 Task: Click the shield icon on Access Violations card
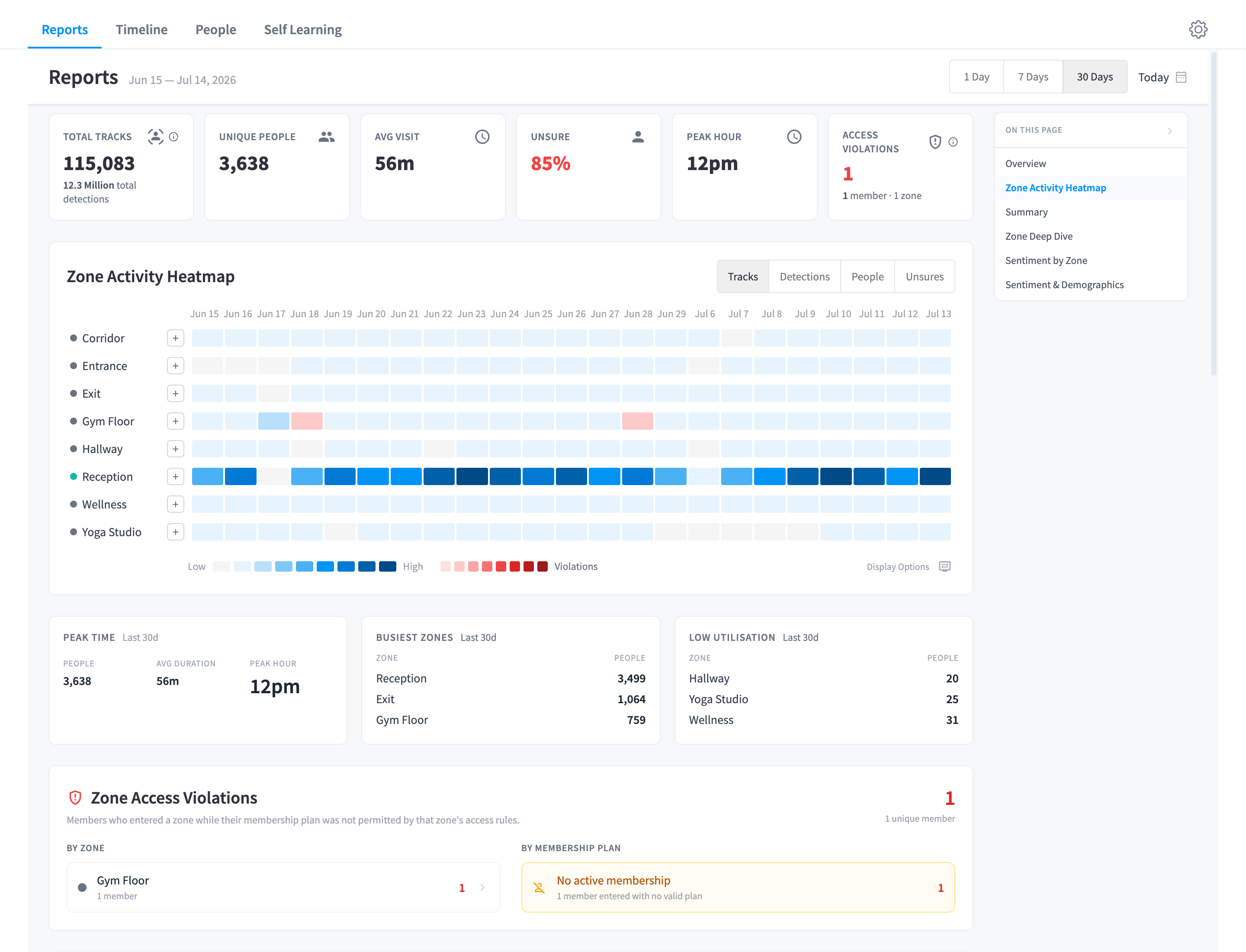(x=935, y=142)
